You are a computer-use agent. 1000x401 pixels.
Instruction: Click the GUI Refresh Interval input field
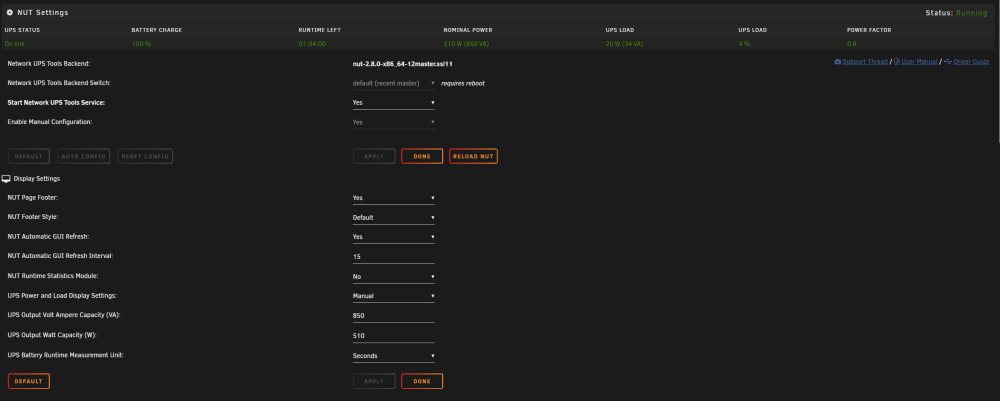pos(393,257)
